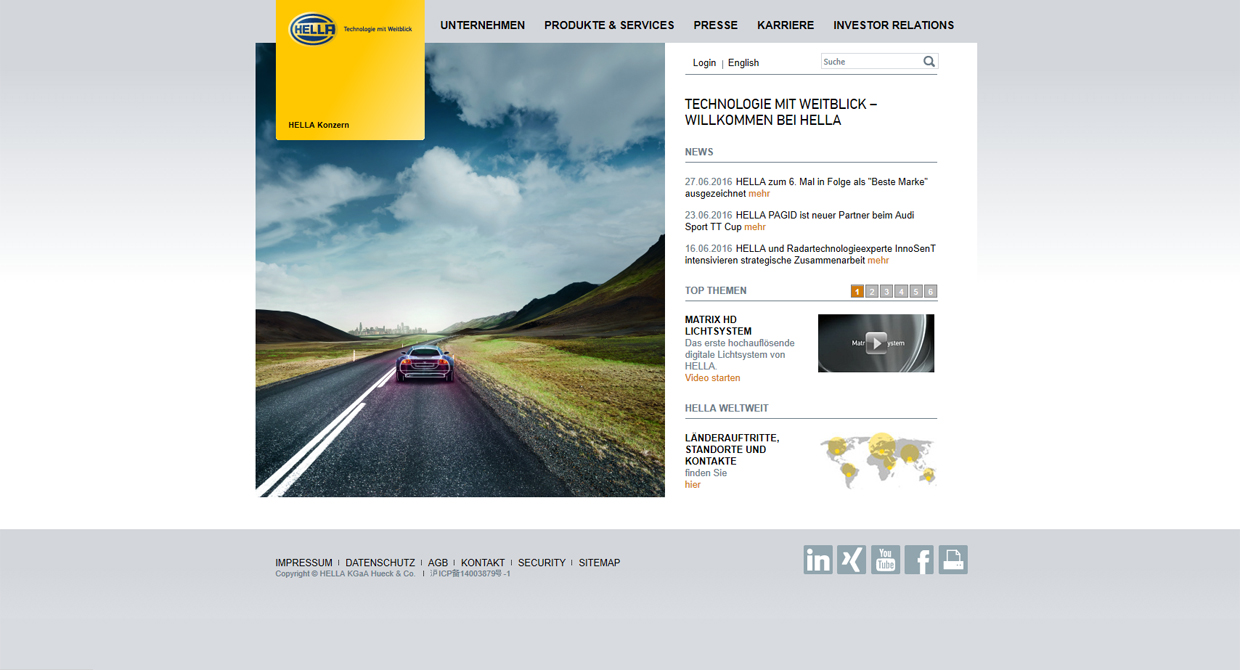This screenshot has width=1240, height=670.
Task: Click the '16.06.2016' news date
Action: tap(709, 248)
